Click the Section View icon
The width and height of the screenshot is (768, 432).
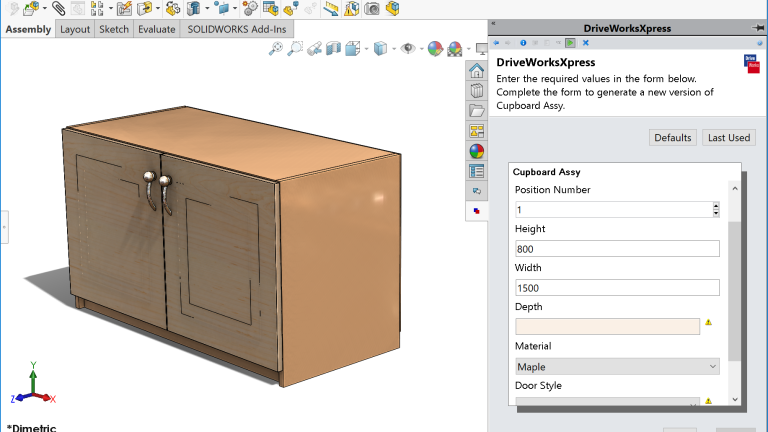(x=334, y=48)
